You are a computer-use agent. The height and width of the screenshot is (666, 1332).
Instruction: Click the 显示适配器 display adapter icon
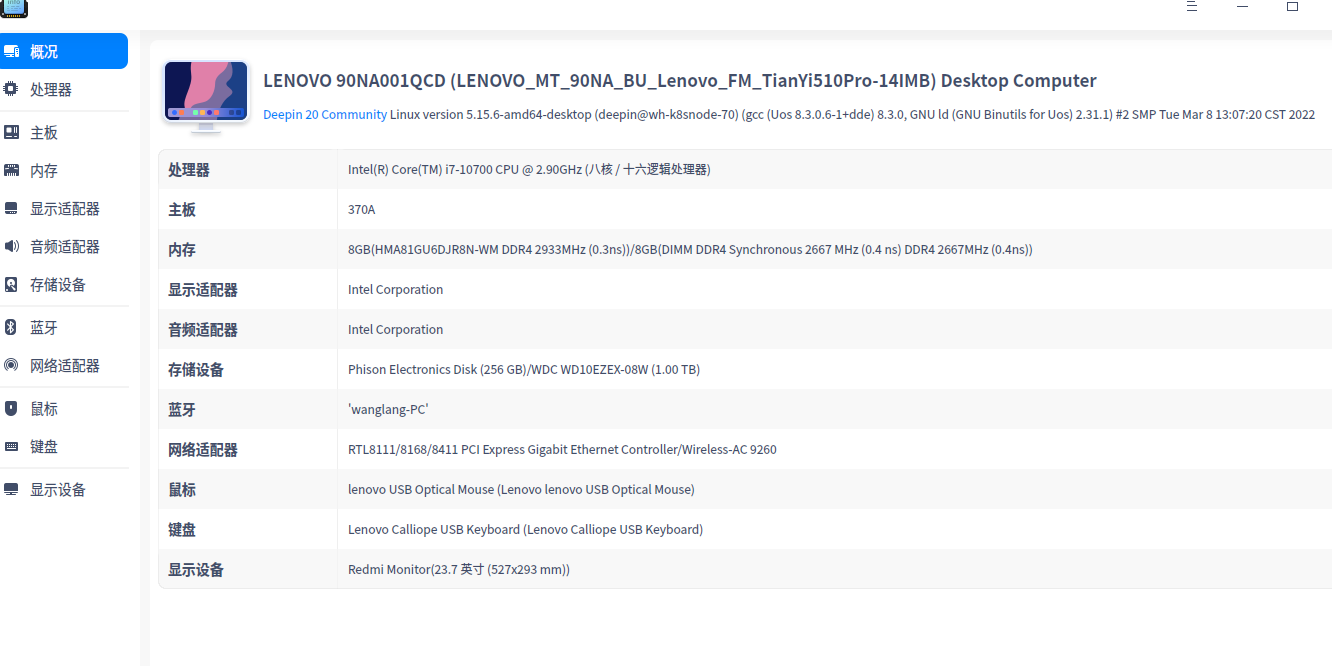click(12, 208)
